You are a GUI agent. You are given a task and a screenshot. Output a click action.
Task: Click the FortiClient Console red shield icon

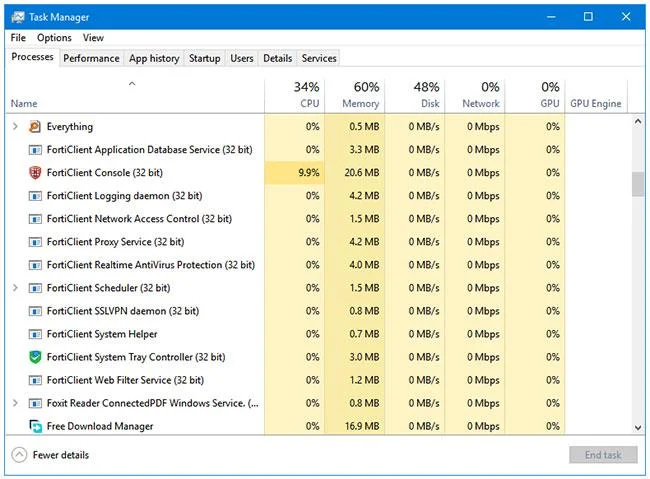pyautogui.click(x=35, y=173)
